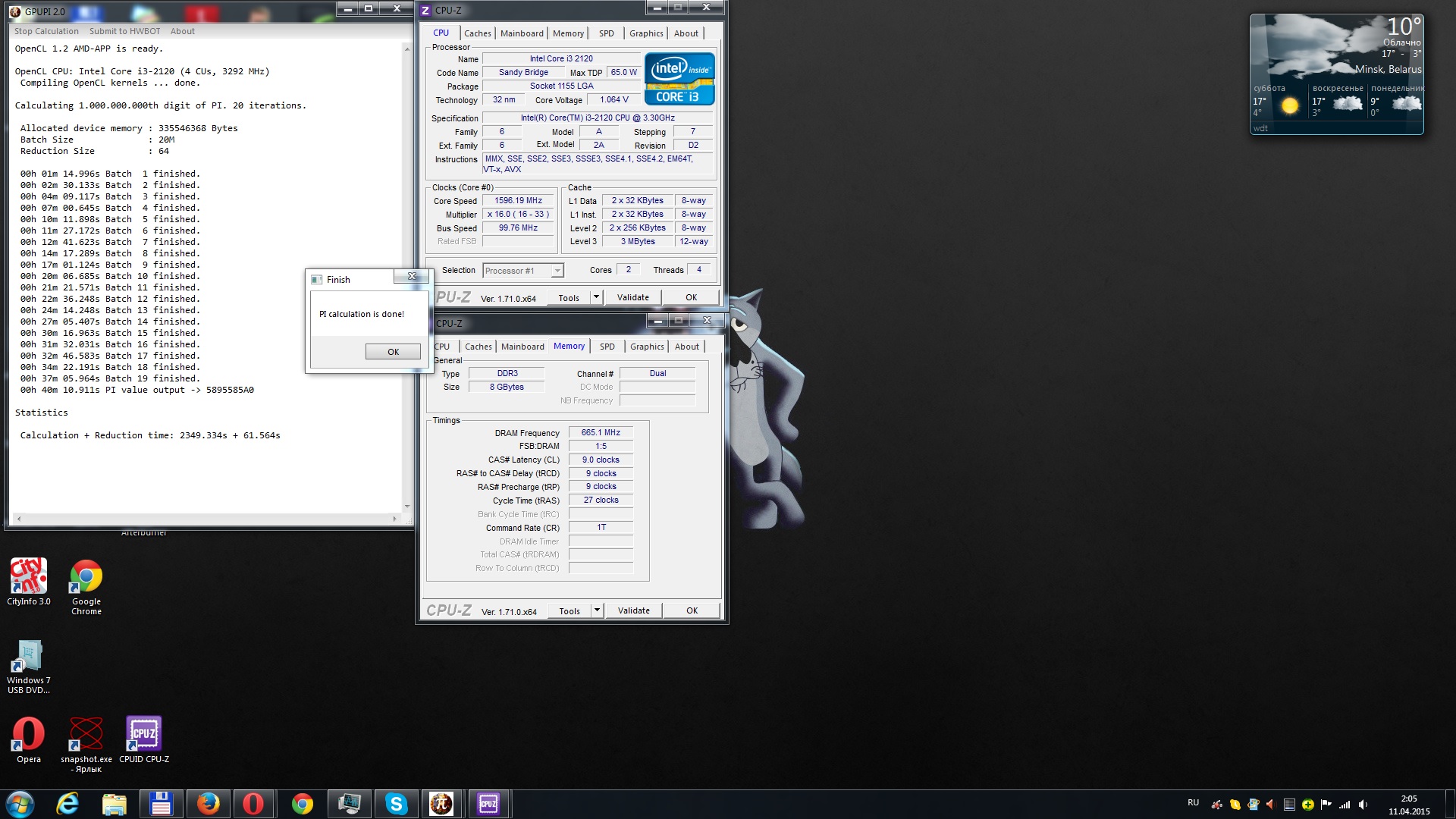Viewport: 1456px width, 819px height.
Task: Click Validate in upper CPU-Z window
Action: pos(632,298)
